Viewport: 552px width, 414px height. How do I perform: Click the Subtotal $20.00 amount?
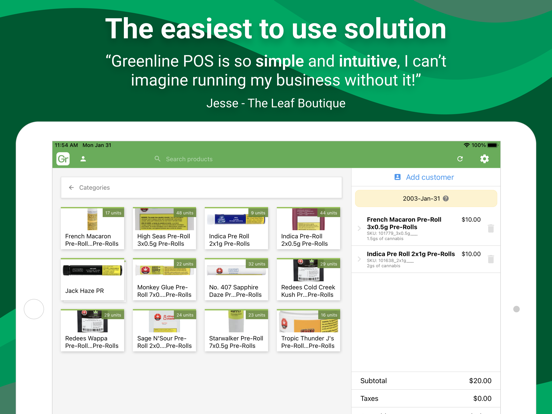[x=480, y=381]
